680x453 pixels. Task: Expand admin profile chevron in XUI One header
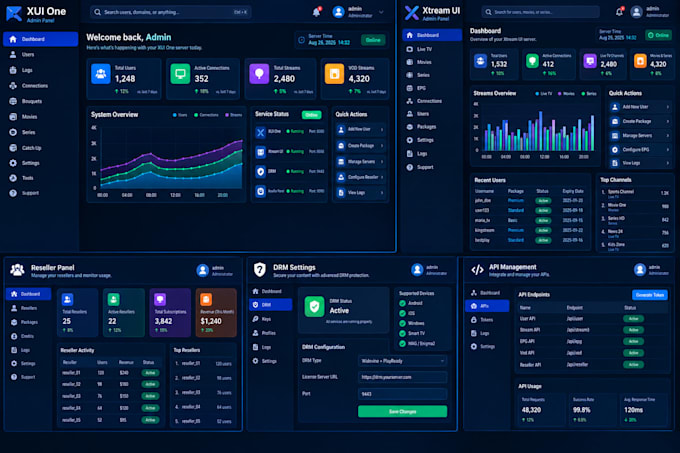click(381, 12)
